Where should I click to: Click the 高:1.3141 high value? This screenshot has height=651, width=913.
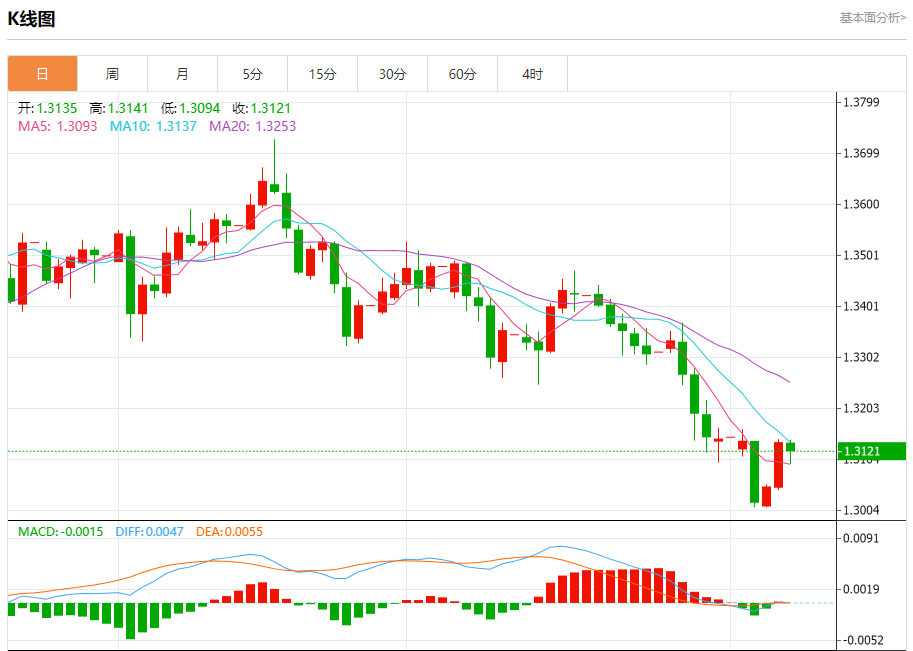tap(119, 108)
